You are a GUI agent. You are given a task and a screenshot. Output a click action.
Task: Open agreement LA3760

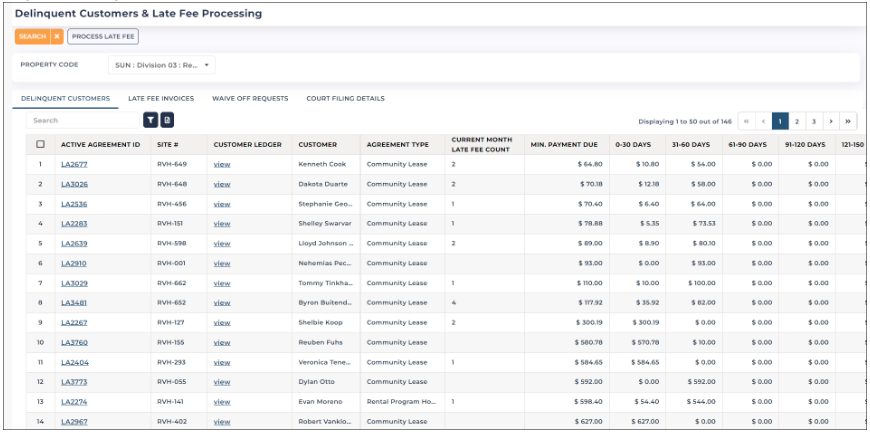coord(74,342)
